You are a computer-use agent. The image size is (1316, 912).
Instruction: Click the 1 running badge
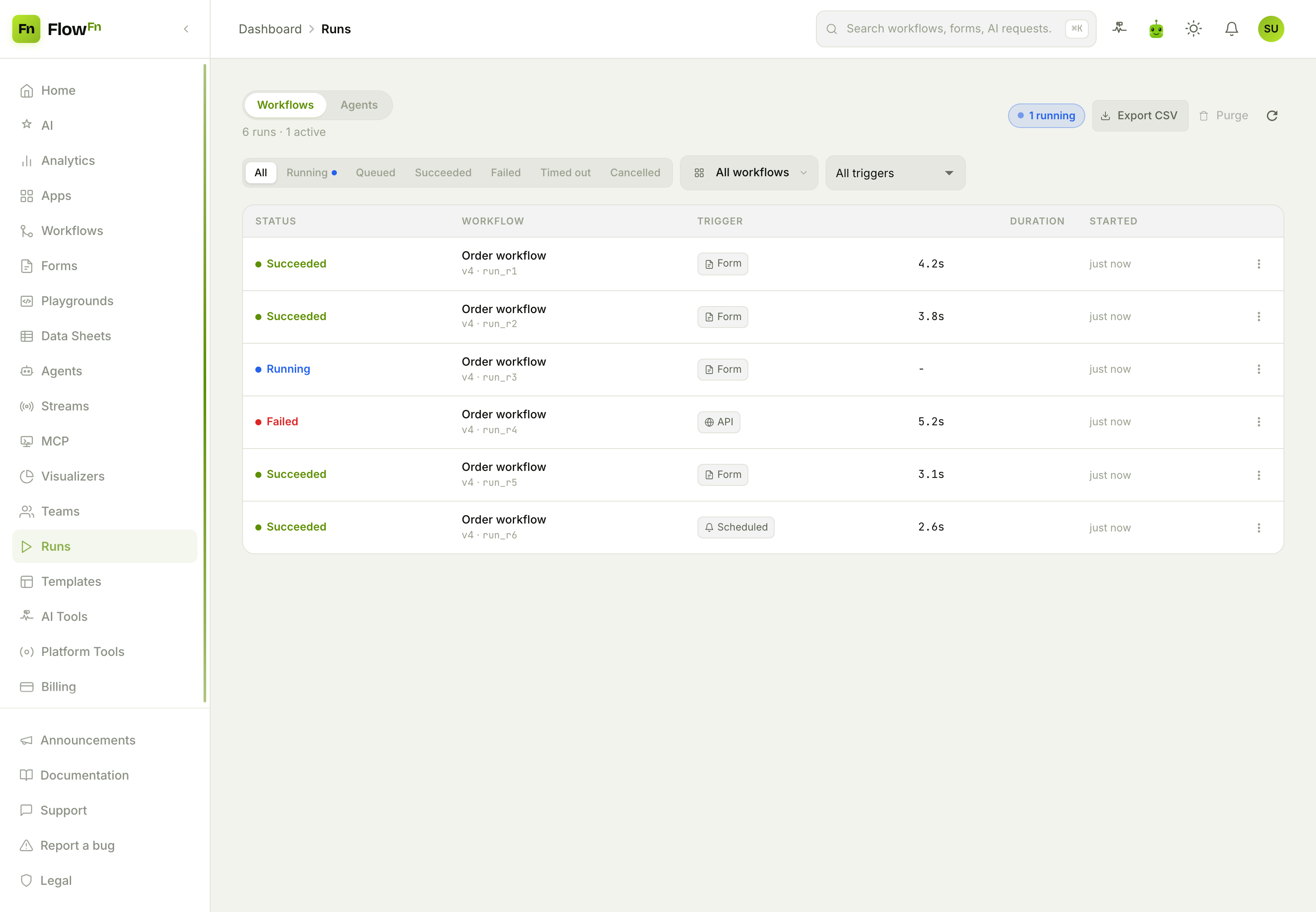[x=1046, y=115]
